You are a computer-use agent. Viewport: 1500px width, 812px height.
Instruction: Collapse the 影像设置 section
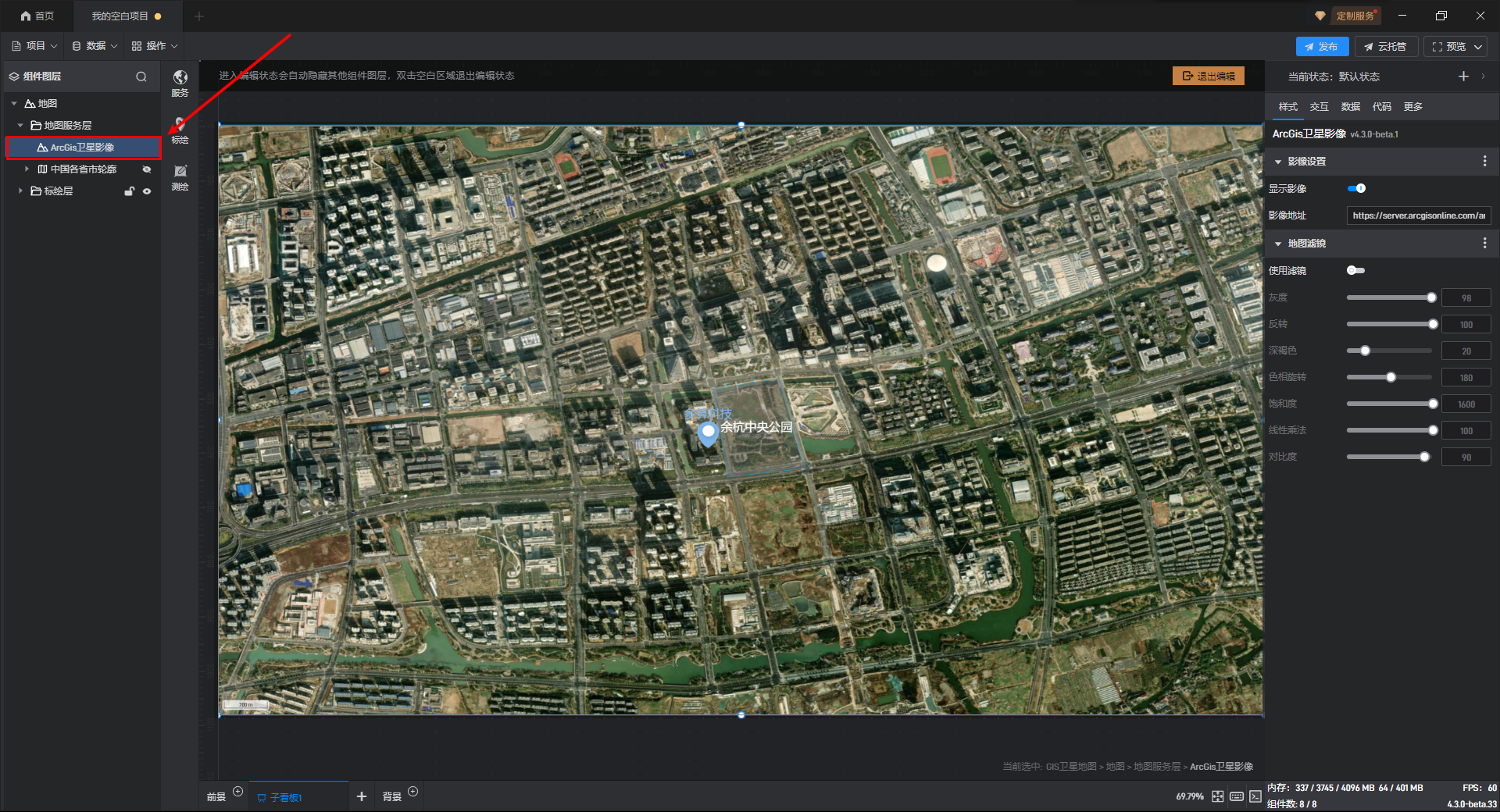tap(1278, 162)
